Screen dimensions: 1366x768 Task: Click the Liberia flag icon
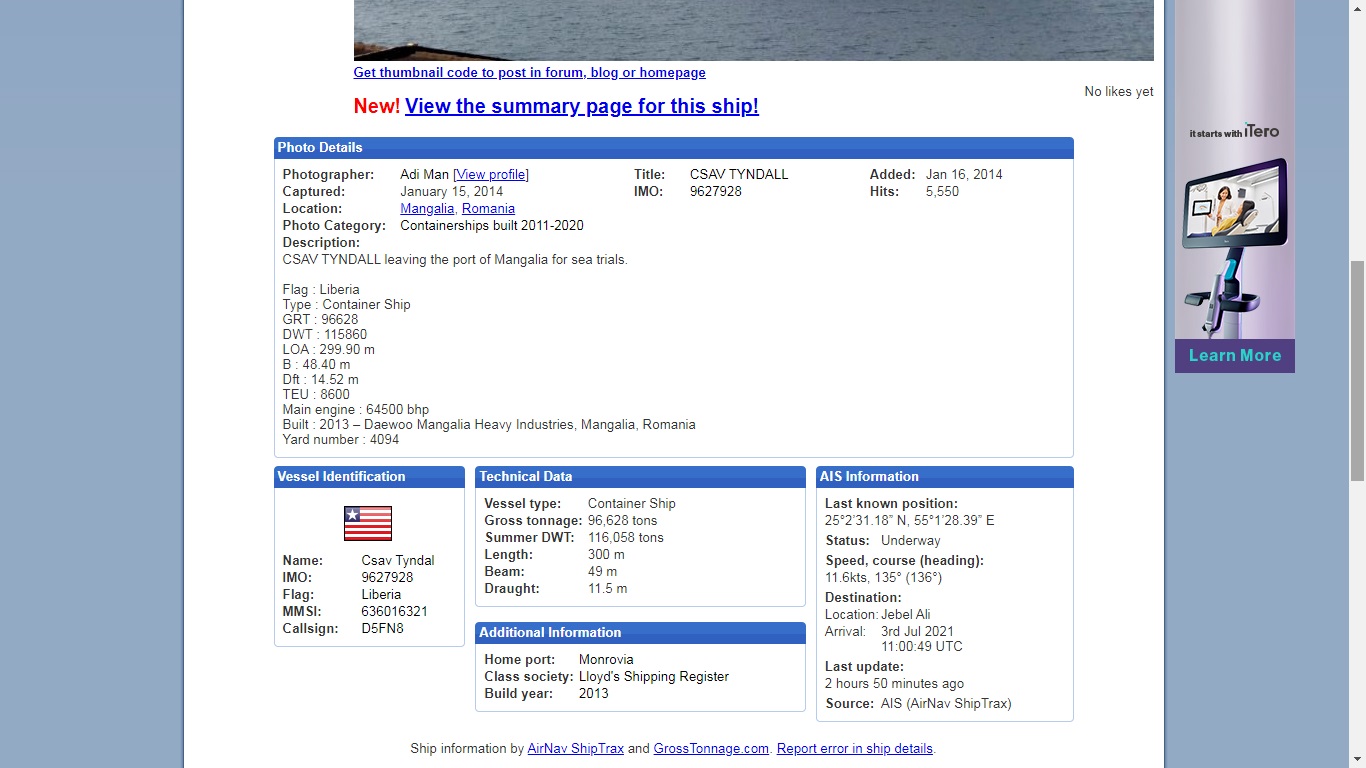click(368, 523)
